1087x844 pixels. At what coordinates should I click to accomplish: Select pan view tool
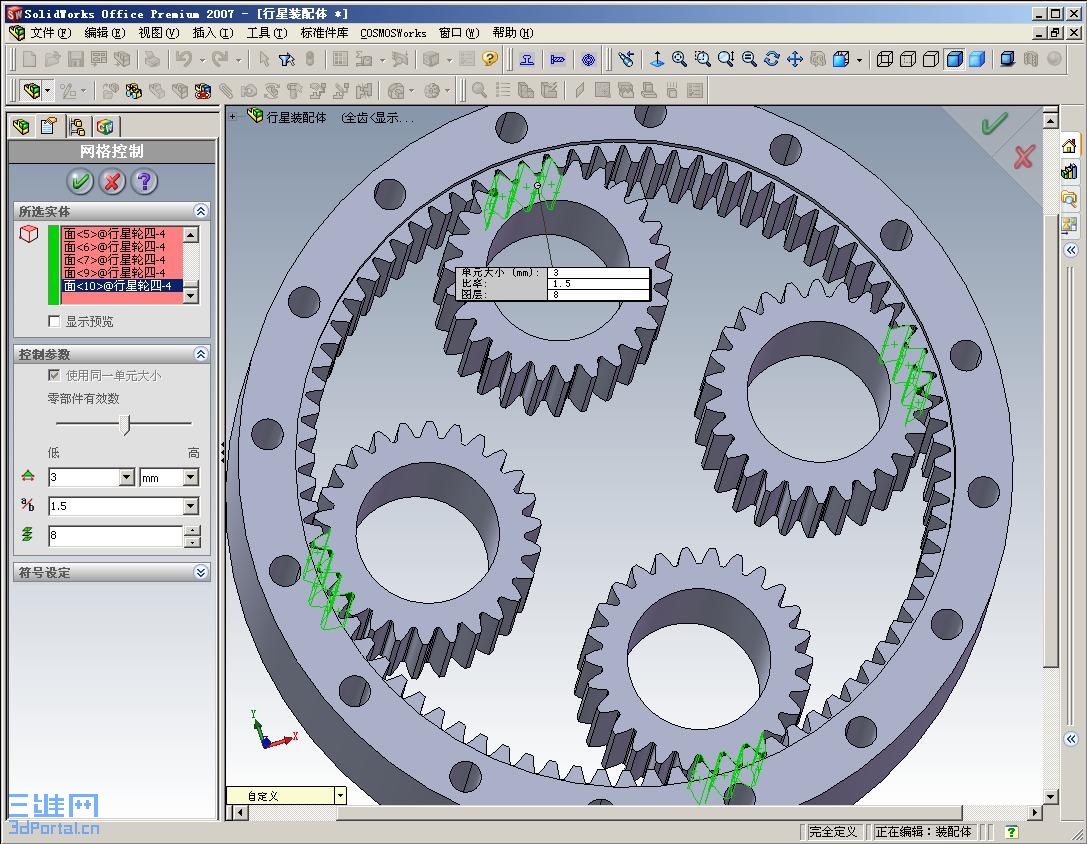tap(795, 60)
